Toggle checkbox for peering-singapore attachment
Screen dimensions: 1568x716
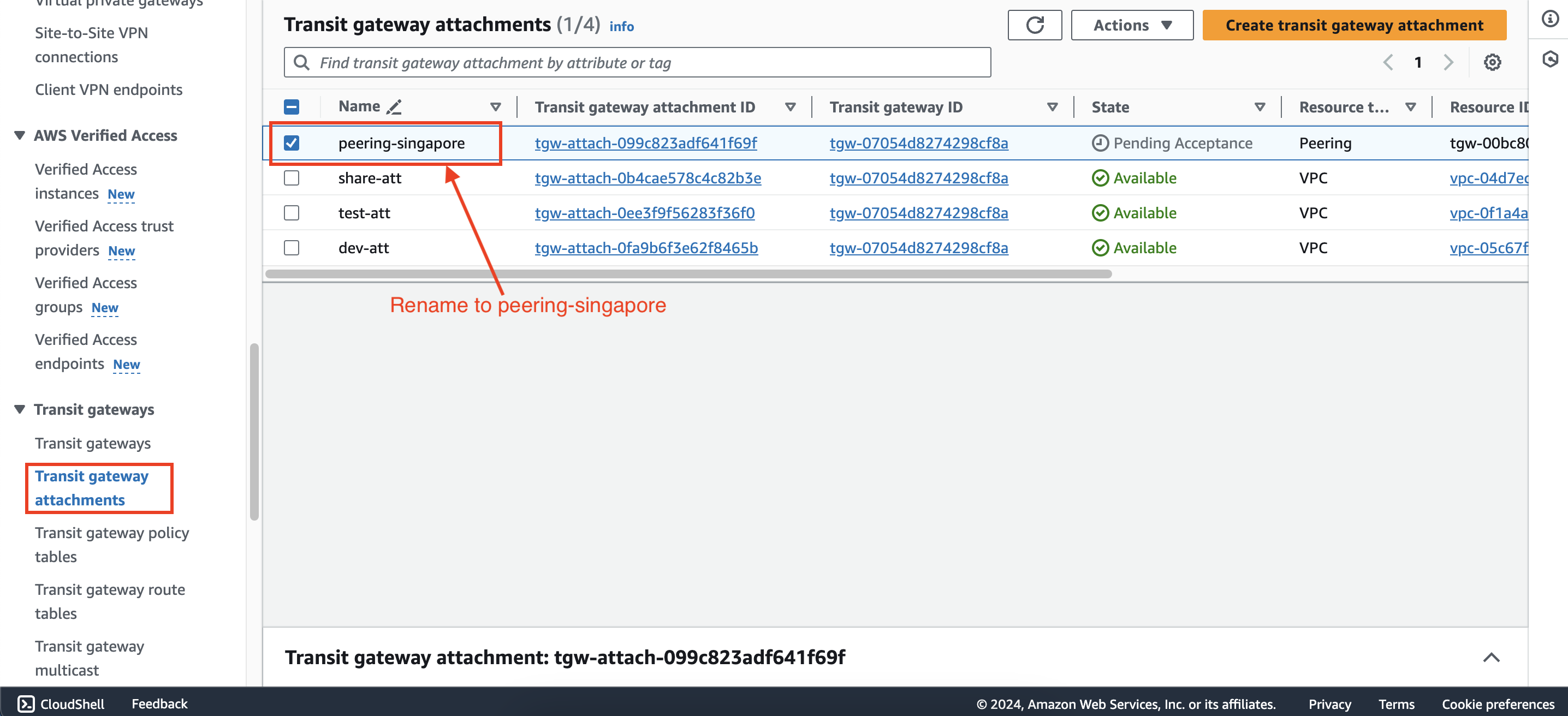[292, 142]
